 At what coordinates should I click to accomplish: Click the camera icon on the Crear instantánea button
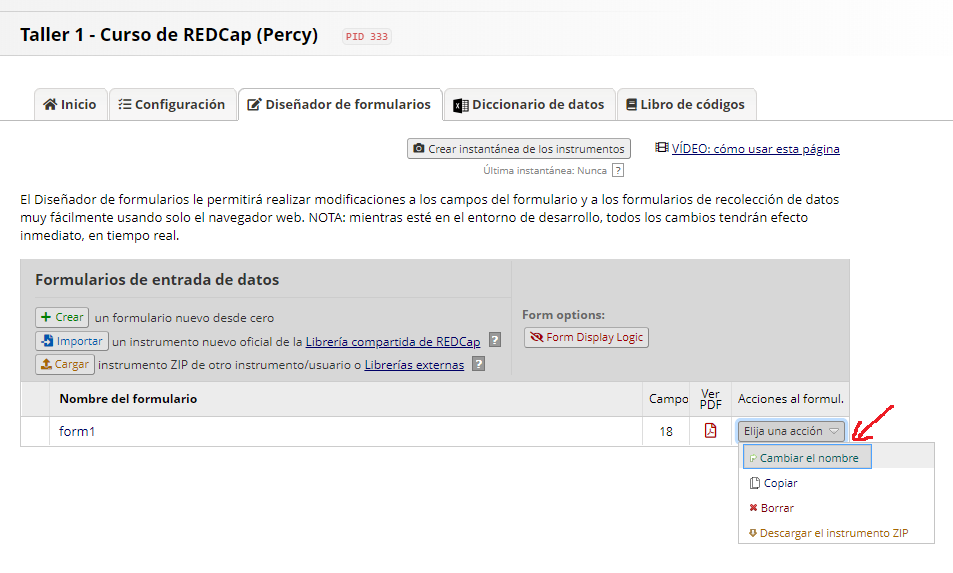pyautogui.click(x=419, y=148)
